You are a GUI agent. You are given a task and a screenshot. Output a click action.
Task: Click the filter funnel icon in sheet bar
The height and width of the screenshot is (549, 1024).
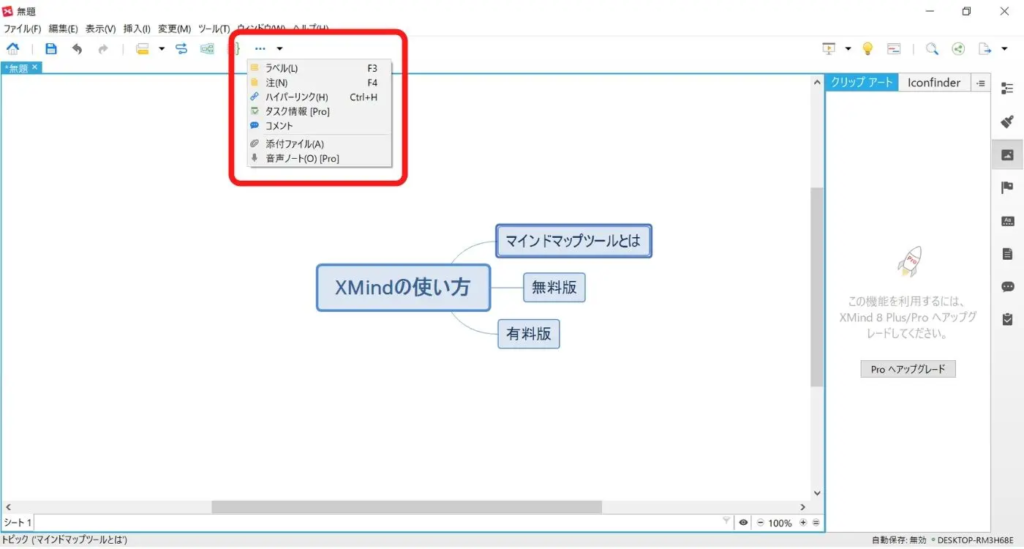pyautogui.click(x=726, y=522)
